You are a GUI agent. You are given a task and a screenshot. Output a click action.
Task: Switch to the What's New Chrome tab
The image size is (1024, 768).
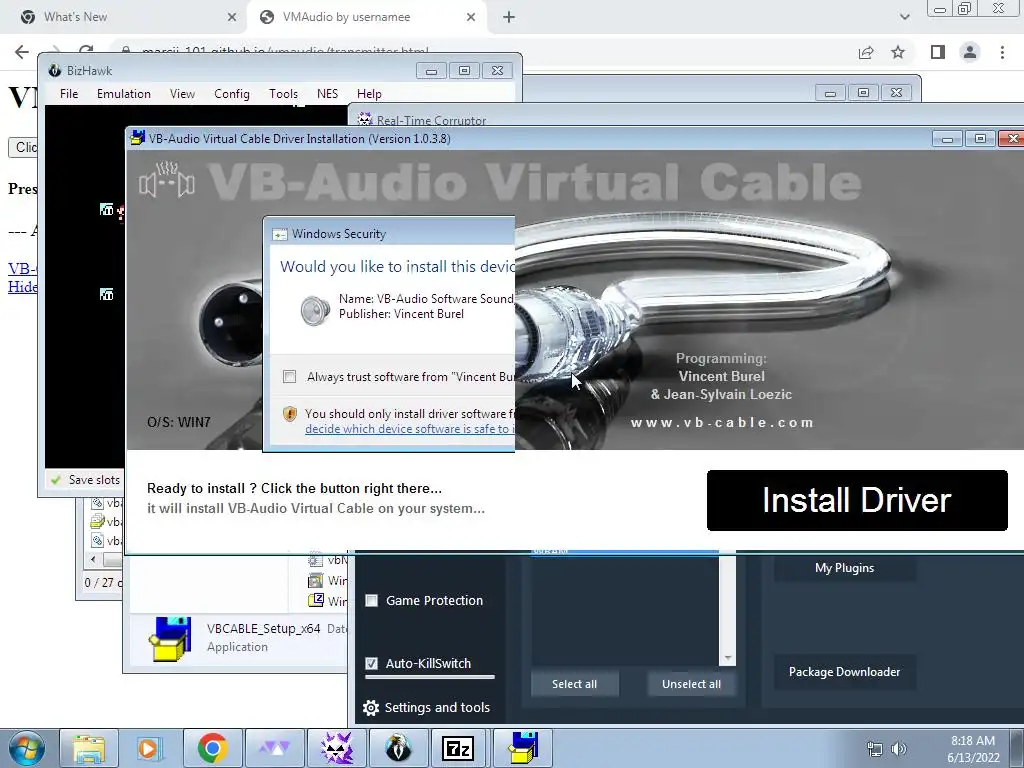[x=123, y=17]
